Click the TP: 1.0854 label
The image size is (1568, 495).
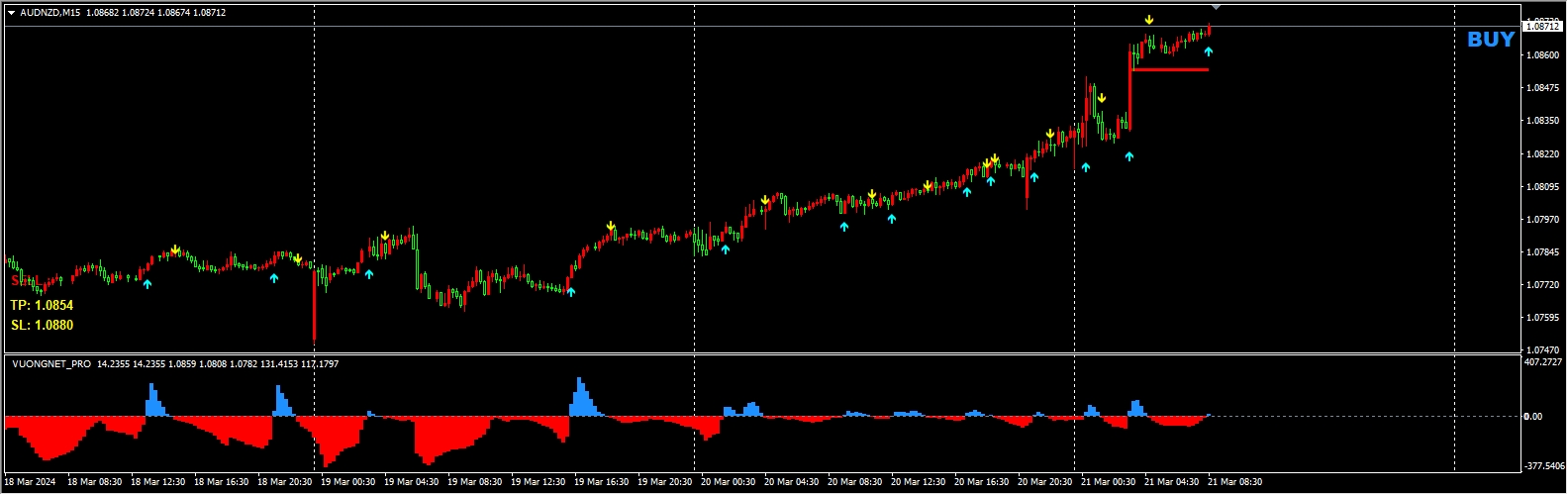tap(42, 305)
